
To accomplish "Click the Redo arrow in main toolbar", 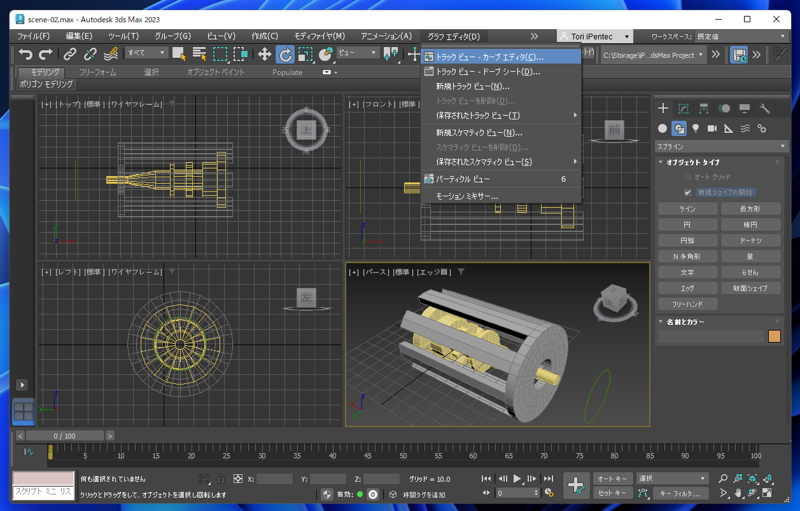I will click(46, 54).
